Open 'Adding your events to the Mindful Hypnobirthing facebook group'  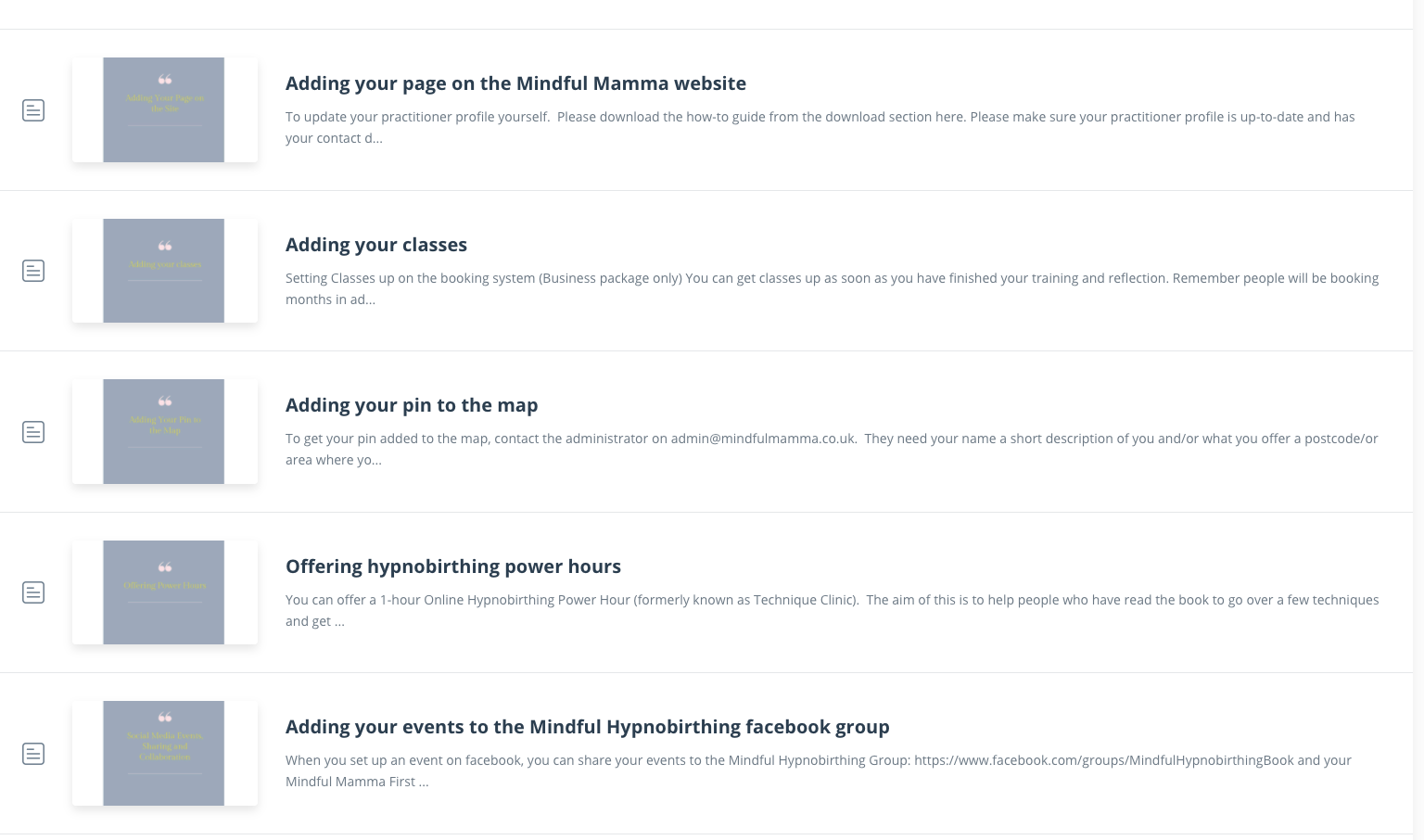point(587,727)
